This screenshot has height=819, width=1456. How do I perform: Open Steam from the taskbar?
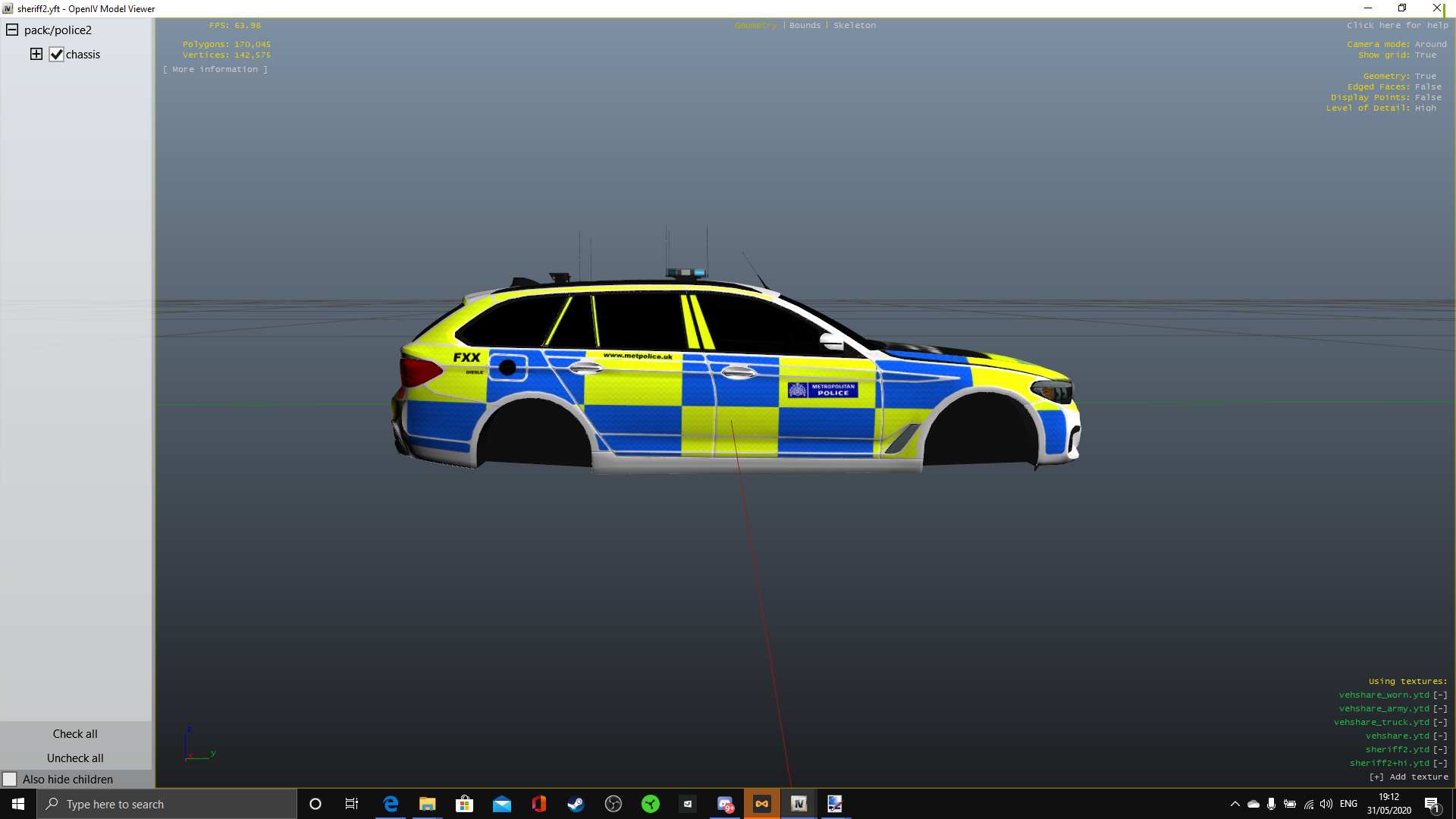pos(576,804)
